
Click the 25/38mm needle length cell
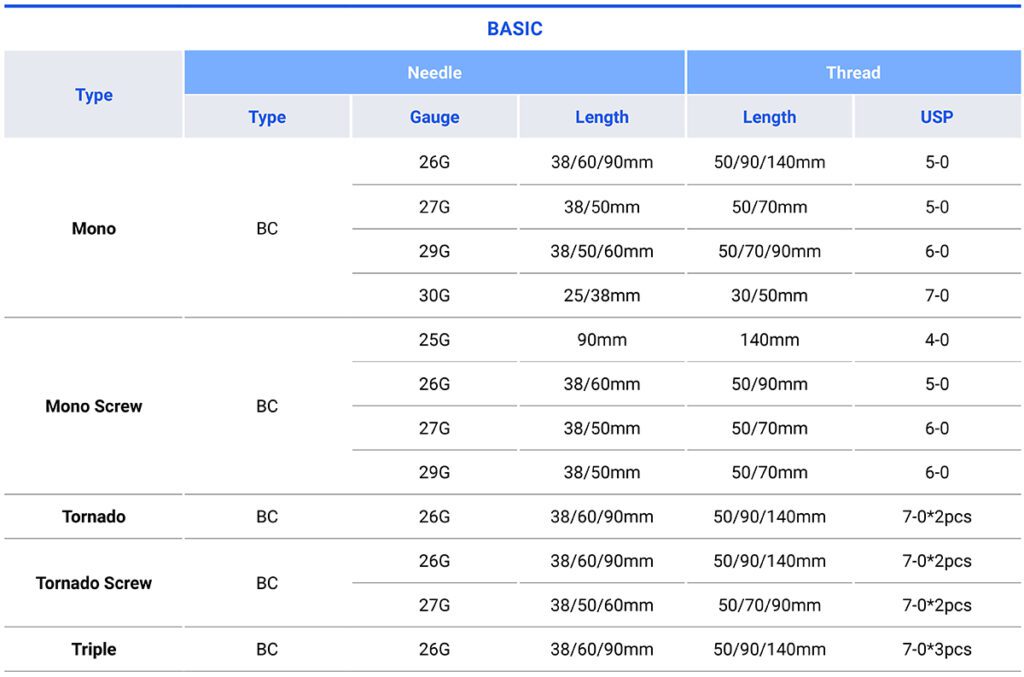(x=601, y=296)
